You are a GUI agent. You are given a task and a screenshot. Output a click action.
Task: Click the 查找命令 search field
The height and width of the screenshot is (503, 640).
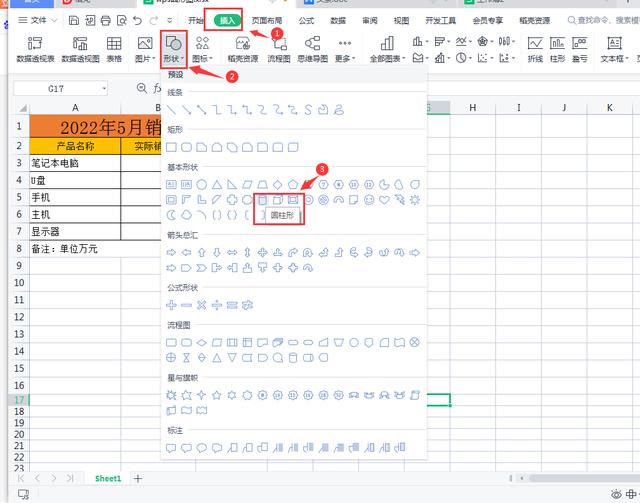pyautogui.click(x=603, y=20)
